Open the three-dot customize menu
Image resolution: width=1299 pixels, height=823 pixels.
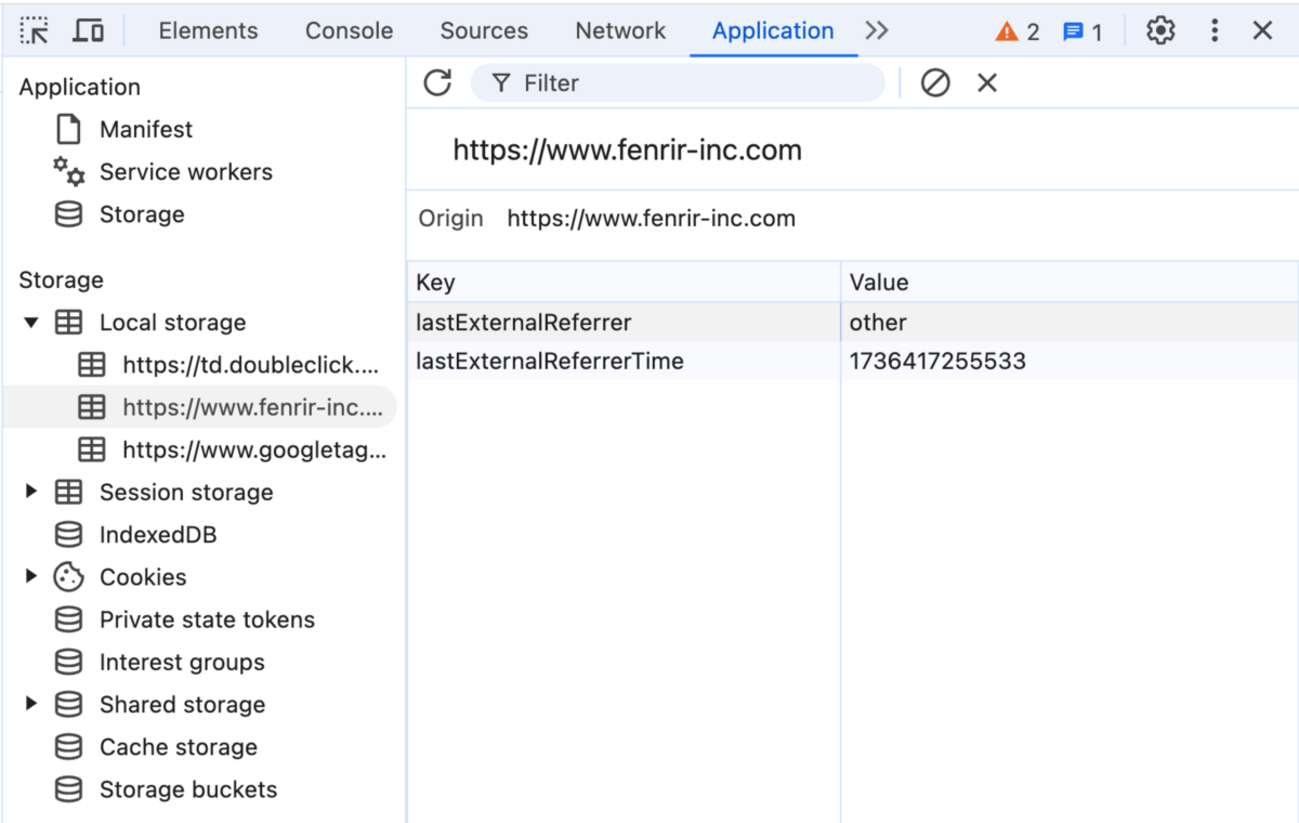pyautogui.click(x=1214, y=31)
